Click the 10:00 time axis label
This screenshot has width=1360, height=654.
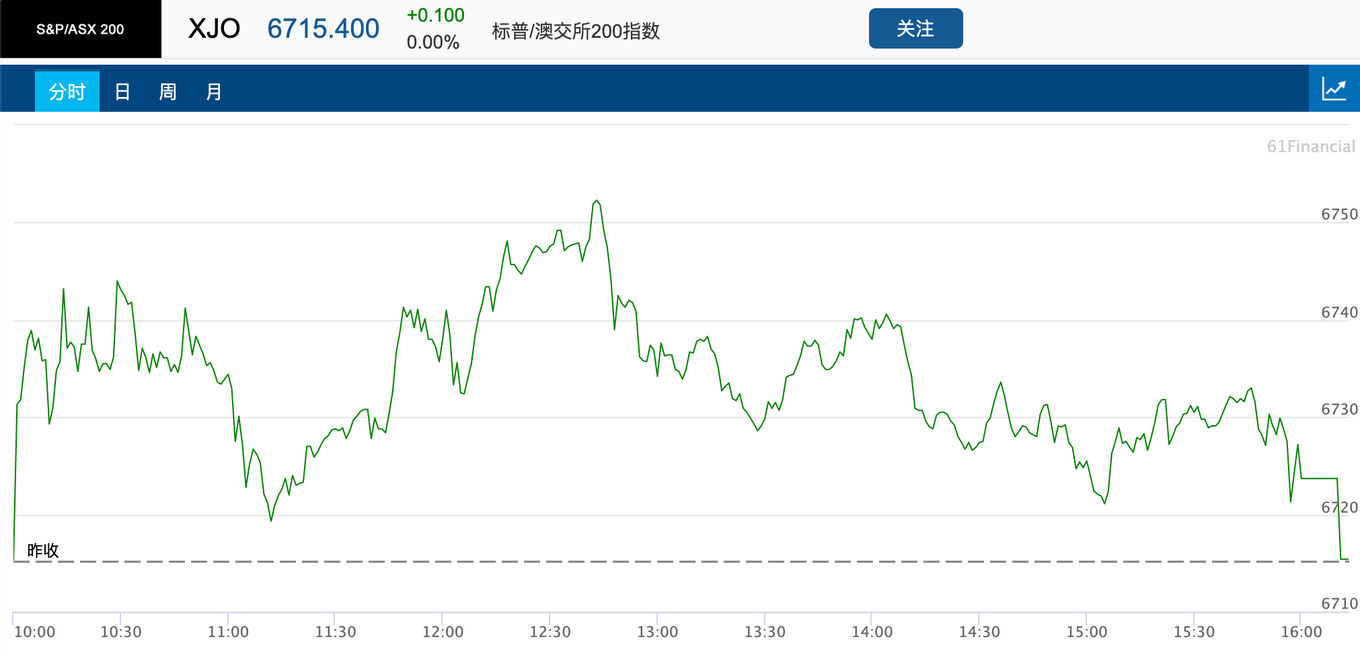coord(35,632)
